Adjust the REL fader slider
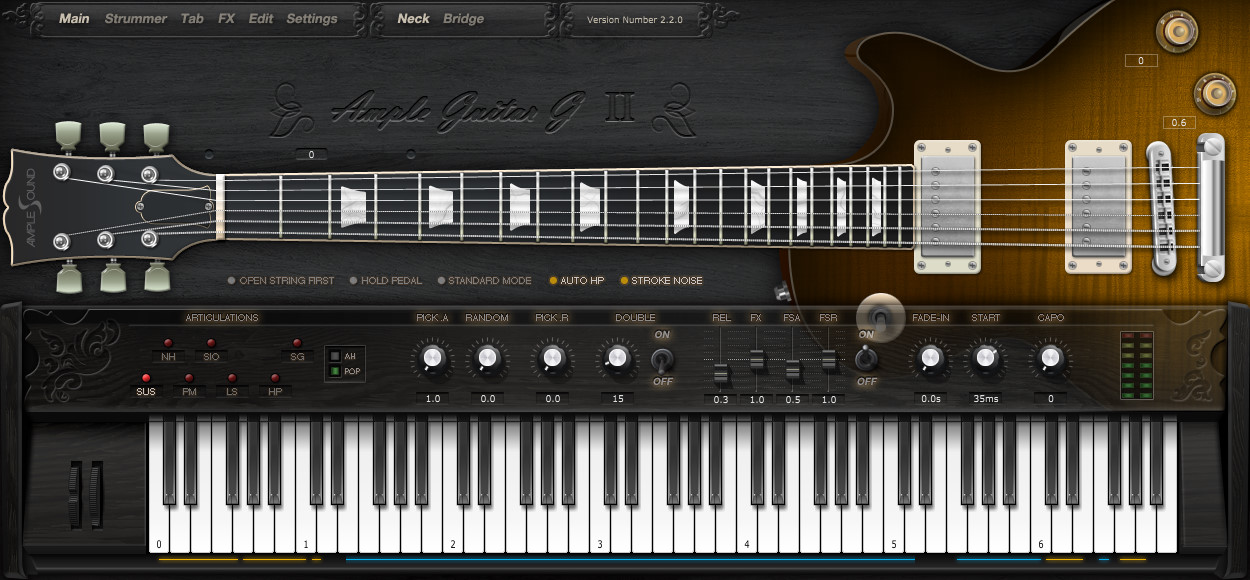 [x=720, y=372]
